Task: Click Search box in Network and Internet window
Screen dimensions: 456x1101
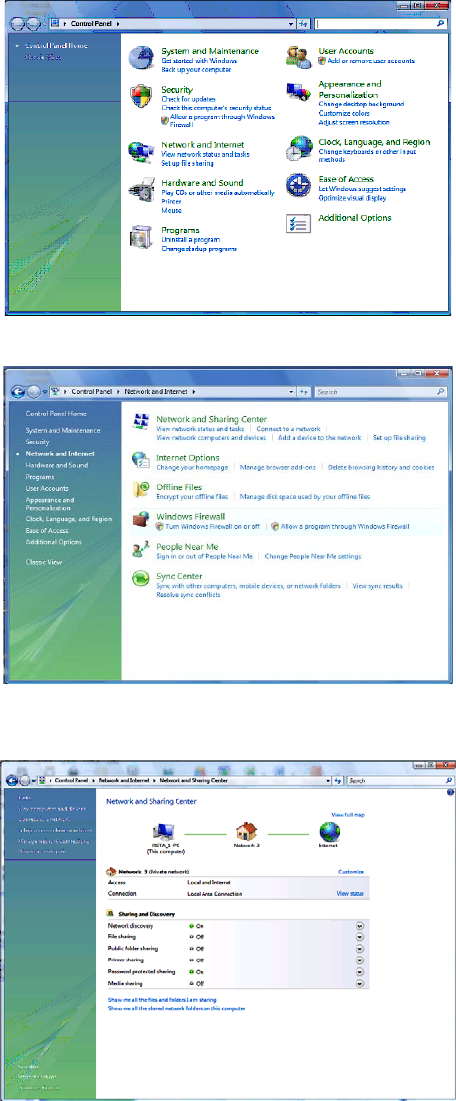Action: pyautogui.click(x=380, y=392)
